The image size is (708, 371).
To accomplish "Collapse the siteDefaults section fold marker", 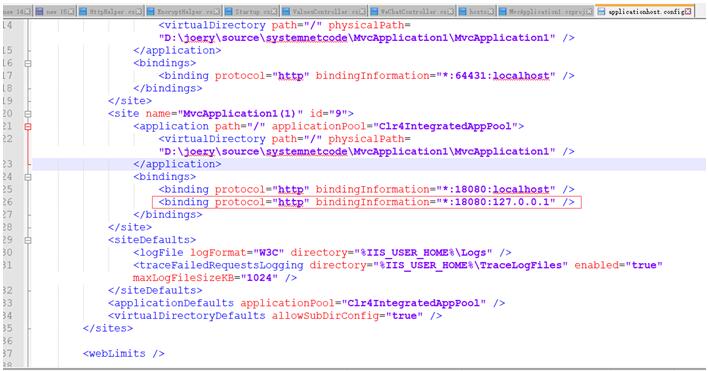I will pos(28,241).
